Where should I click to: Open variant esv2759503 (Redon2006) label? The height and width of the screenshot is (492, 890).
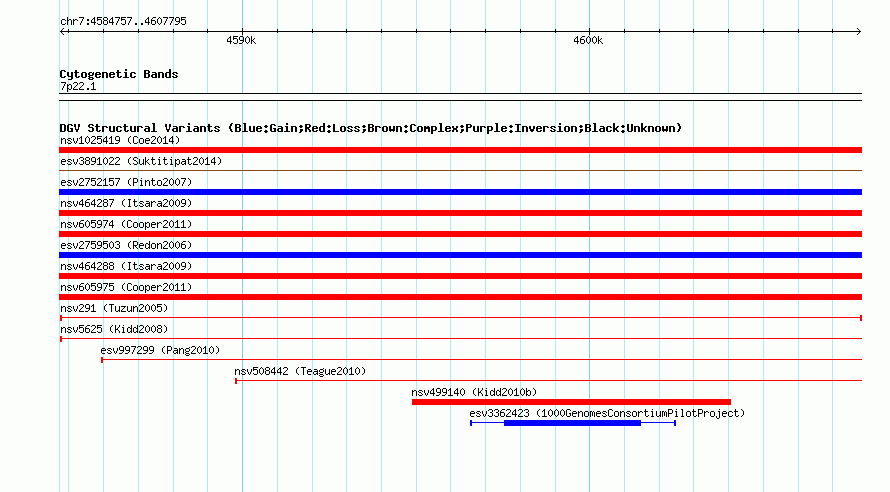[x=126, y=245]
